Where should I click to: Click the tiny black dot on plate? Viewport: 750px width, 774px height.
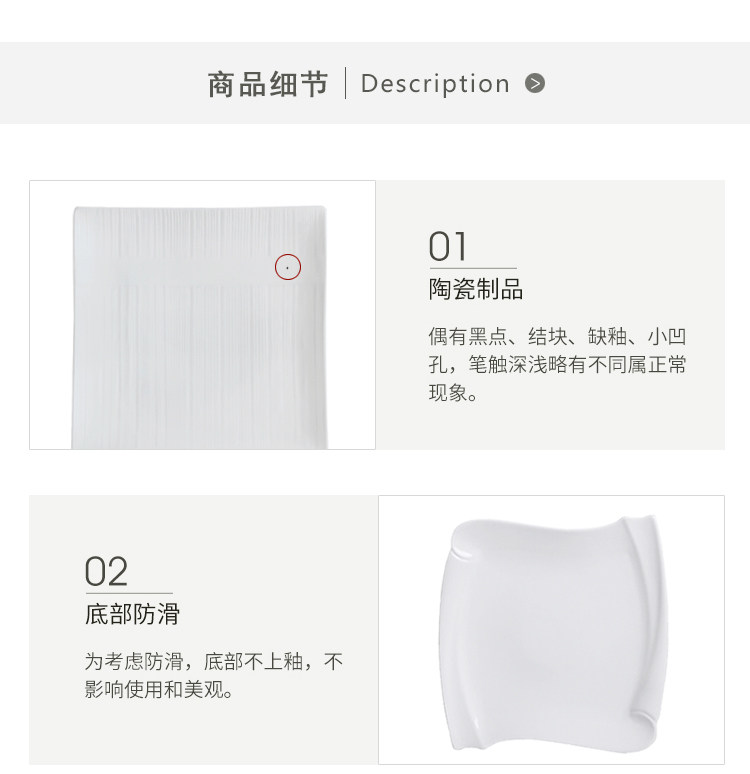[x=287, y=268]
